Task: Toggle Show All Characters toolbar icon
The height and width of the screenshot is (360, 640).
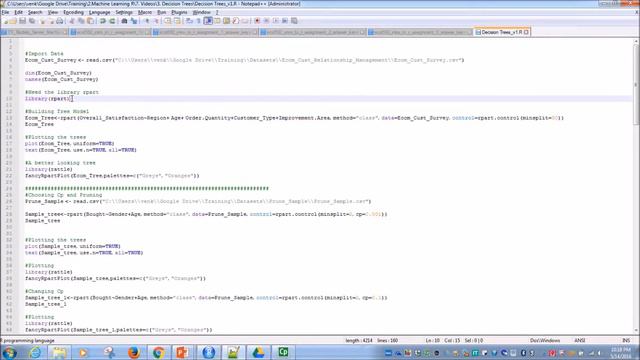Action: tap(198, 21)
